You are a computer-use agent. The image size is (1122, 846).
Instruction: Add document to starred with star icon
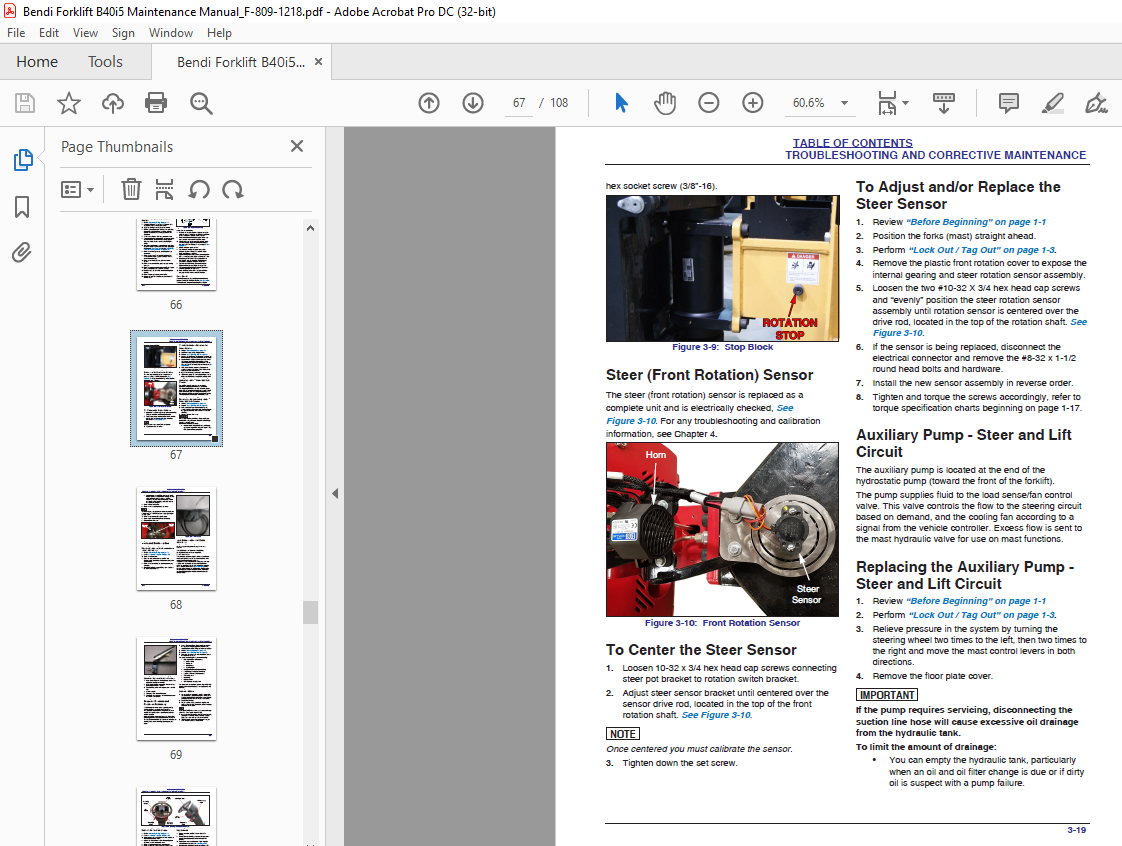coord(69,103)
